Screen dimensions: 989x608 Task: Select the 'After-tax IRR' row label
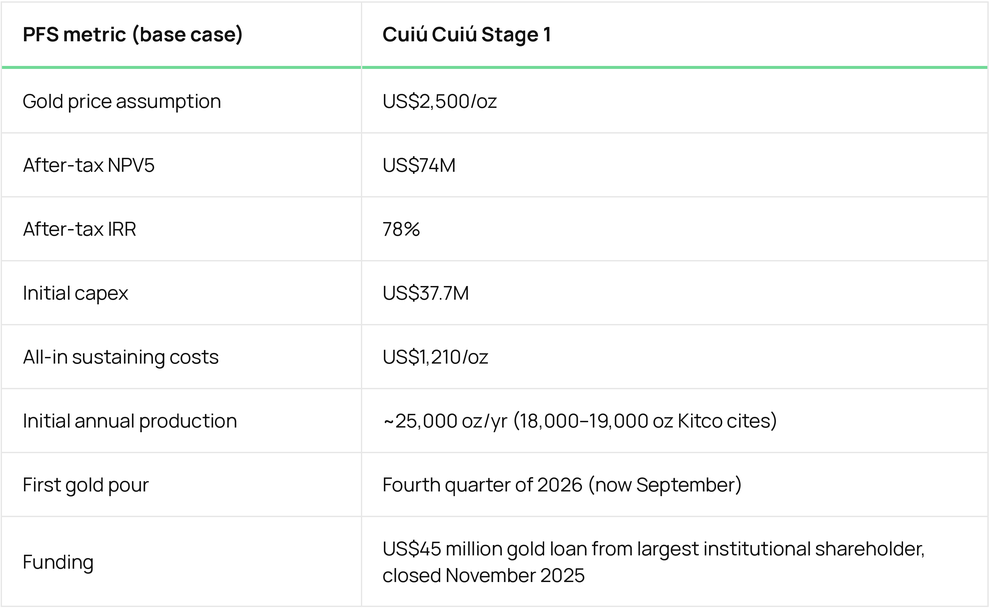click(x=79, y=229)
